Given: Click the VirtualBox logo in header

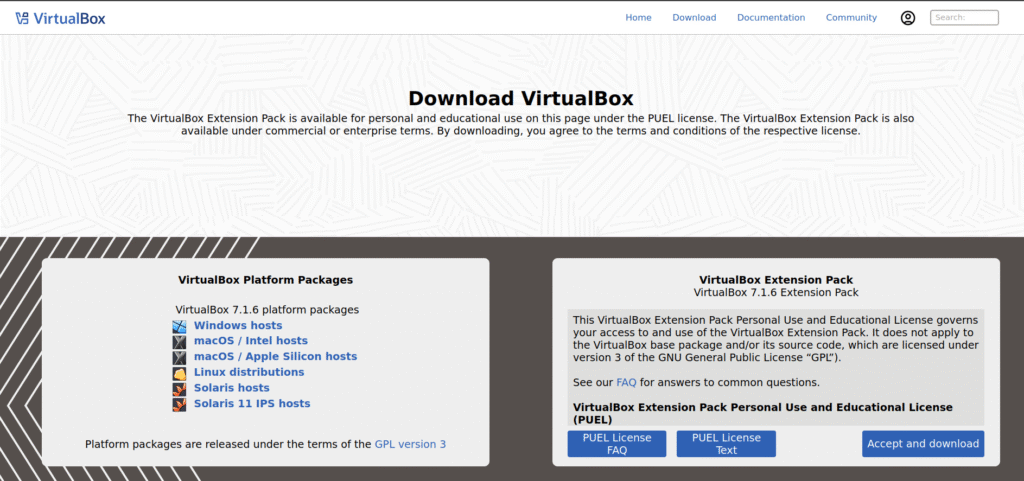Looking at the screenshot, I should (60, 18).
